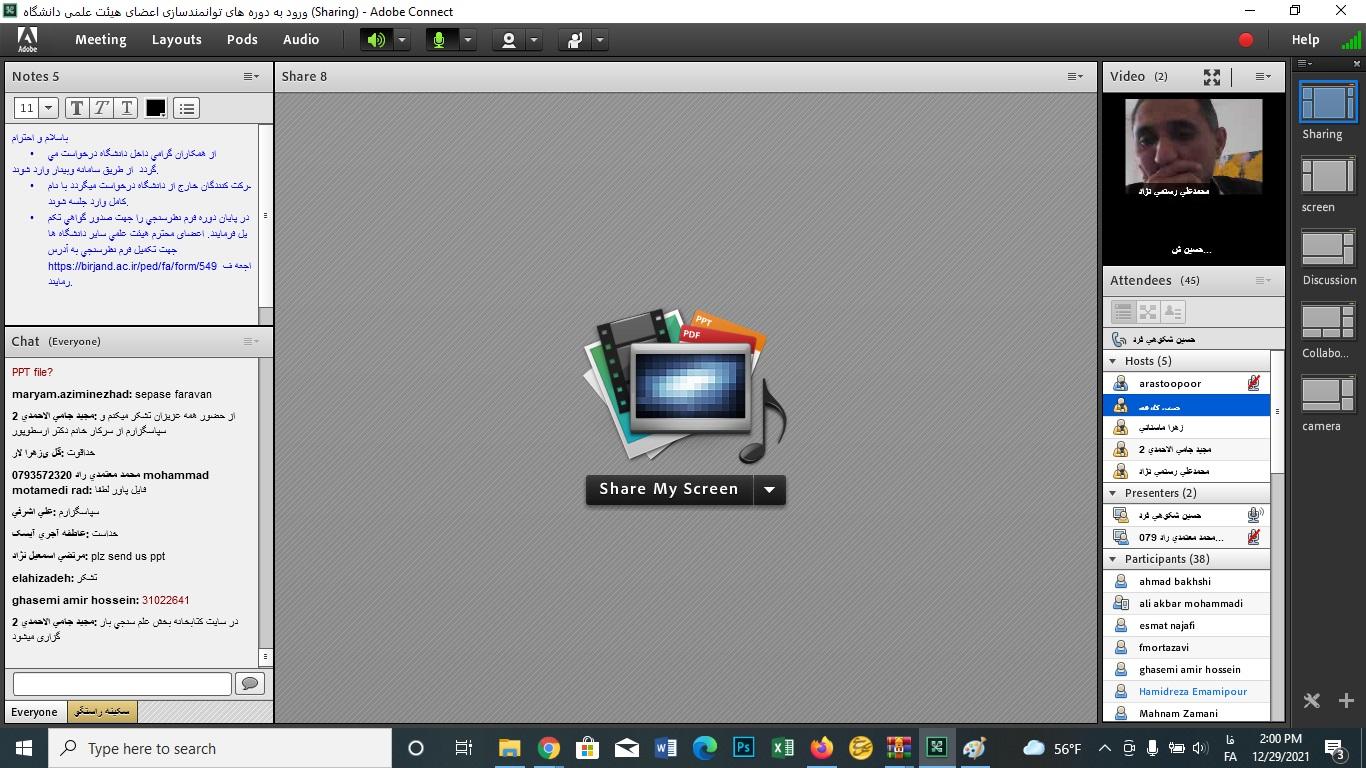The image size is (1366, 768).
Task: Maximize the Video pod
Action: (1212, 76)
